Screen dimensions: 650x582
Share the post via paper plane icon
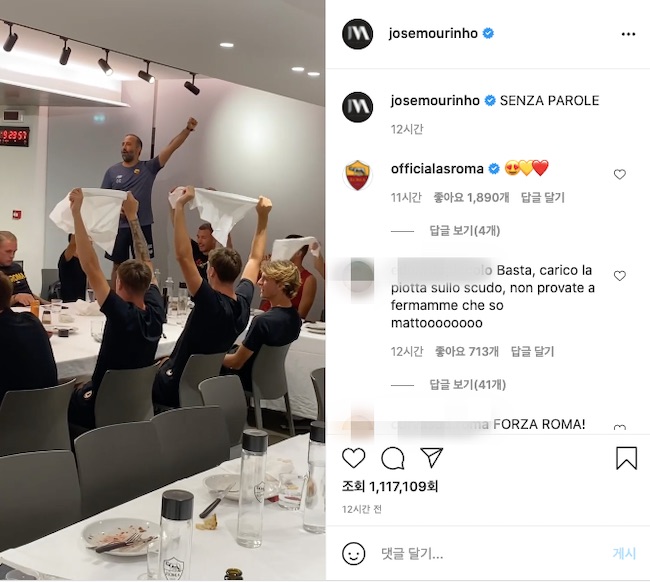(432, 458)
